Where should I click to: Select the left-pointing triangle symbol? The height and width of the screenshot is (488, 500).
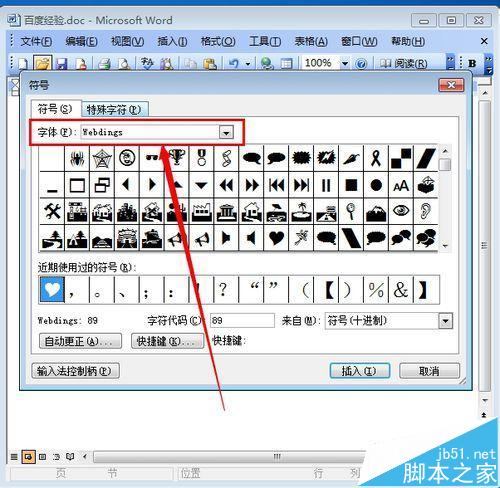(127, 184)
